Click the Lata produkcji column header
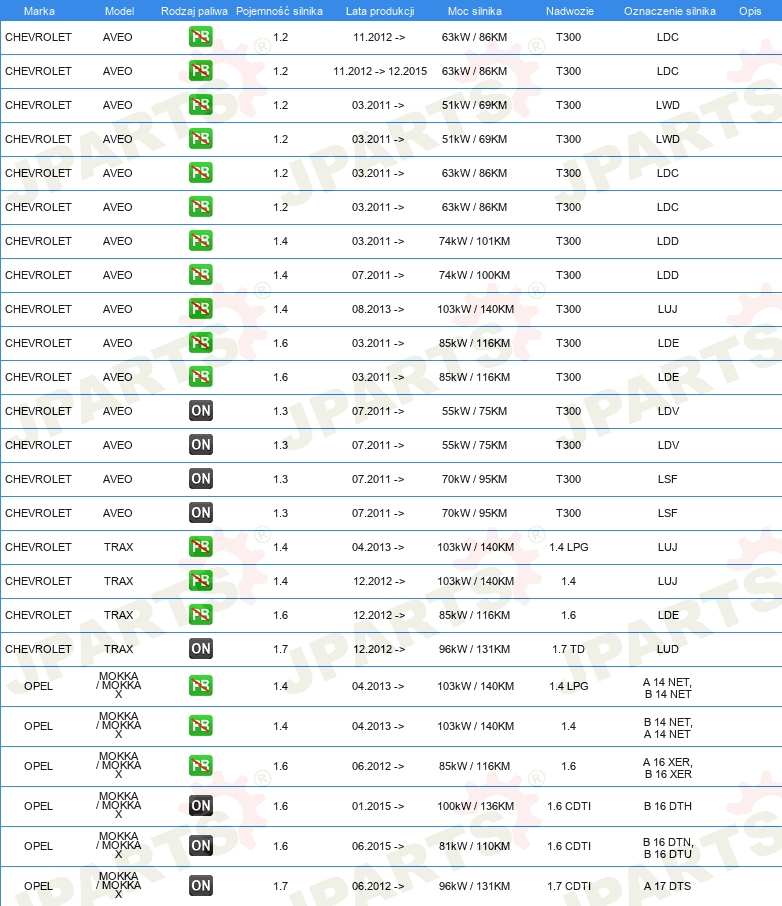 click(380, 11)
